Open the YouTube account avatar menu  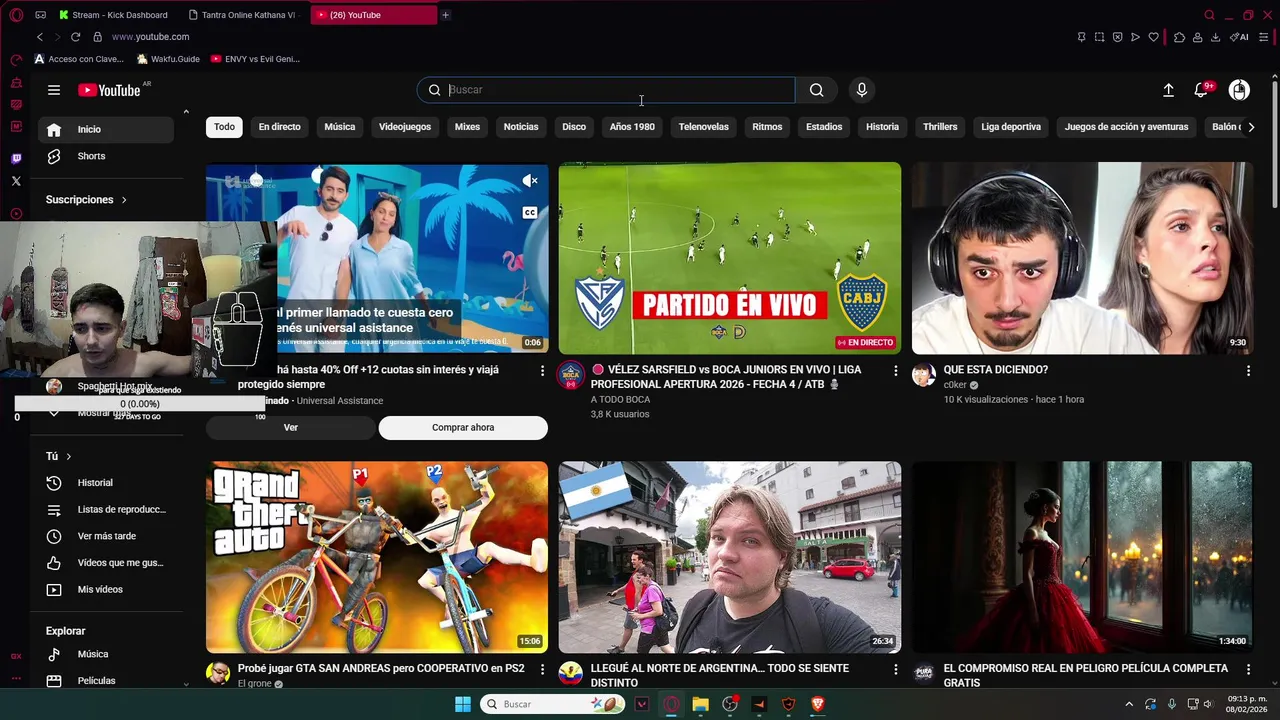(x=1239, y=90)
